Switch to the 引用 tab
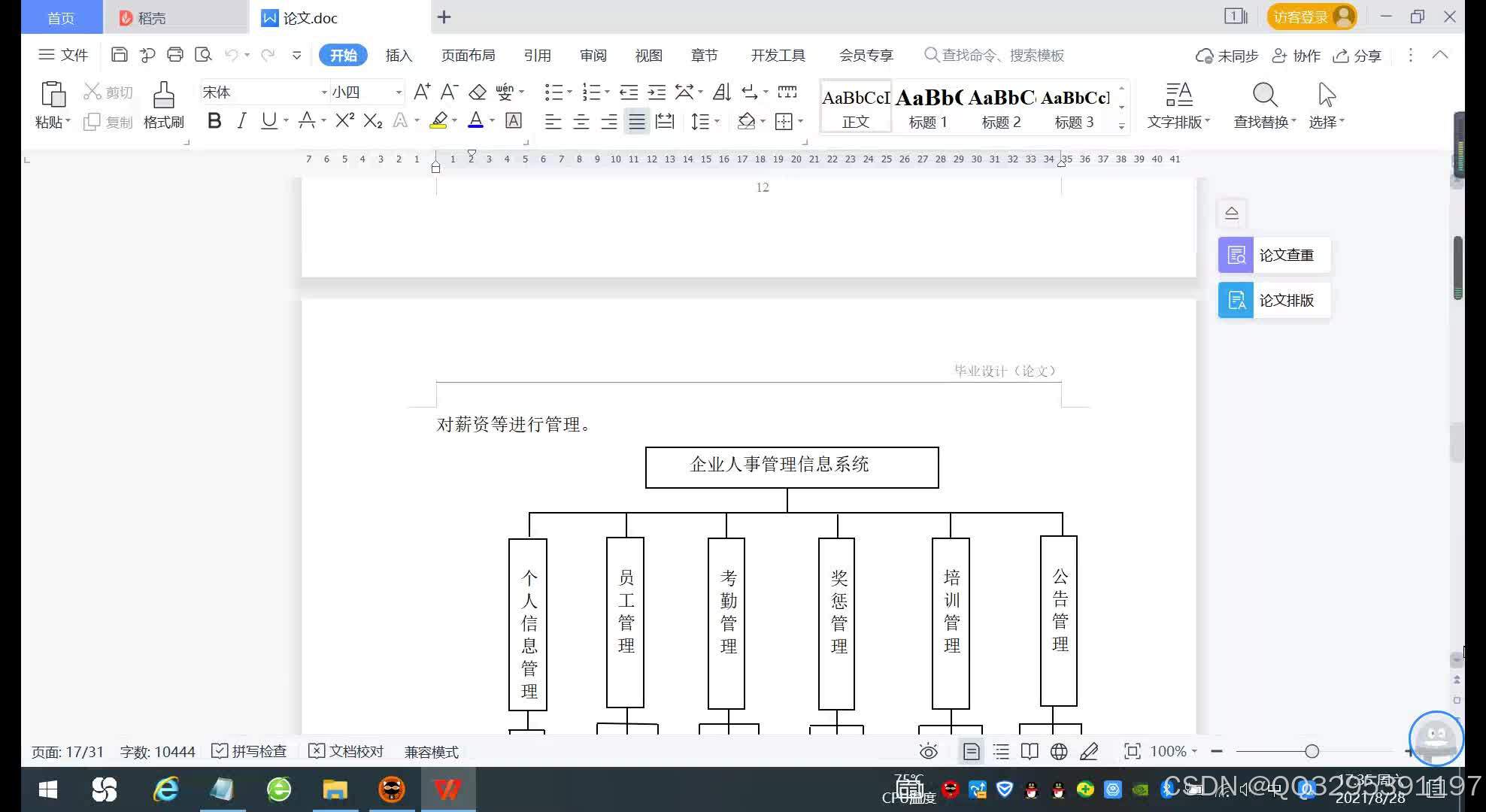The width and height of the screenshot is (1486, 812). tap(537, 55)
